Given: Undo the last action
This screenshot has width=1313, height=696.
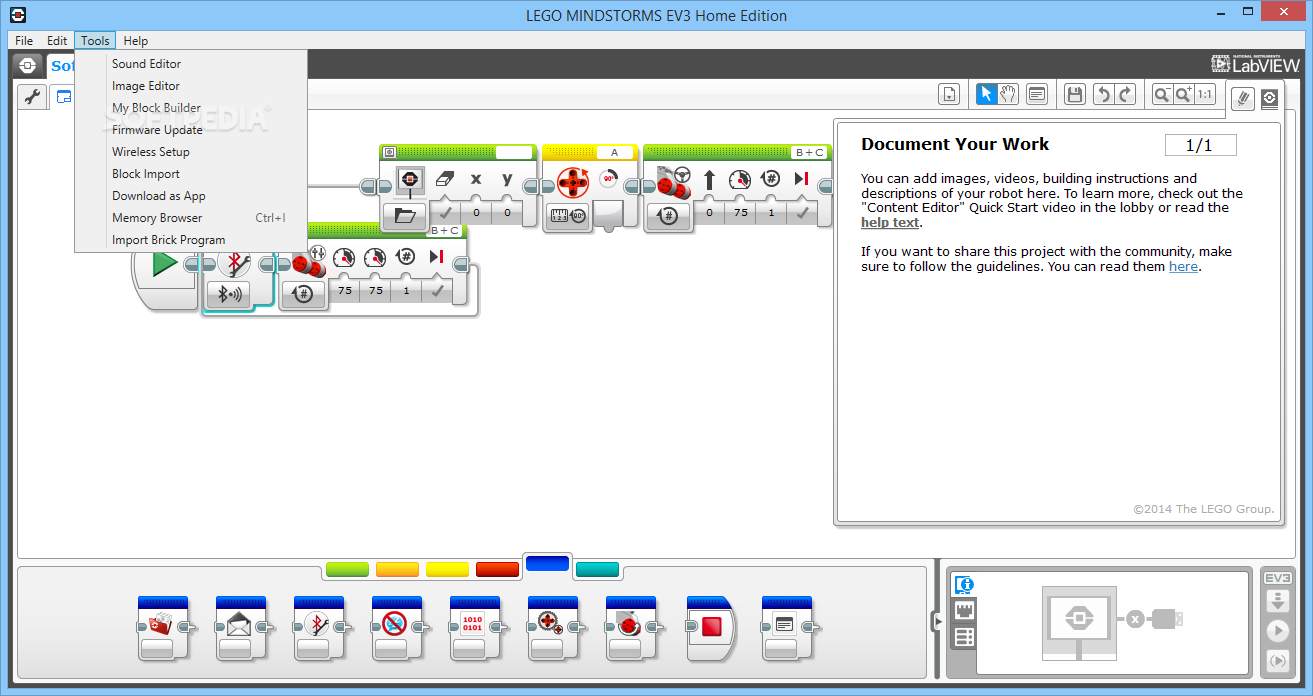Looking at the screenshot, I should point(1103,94).
